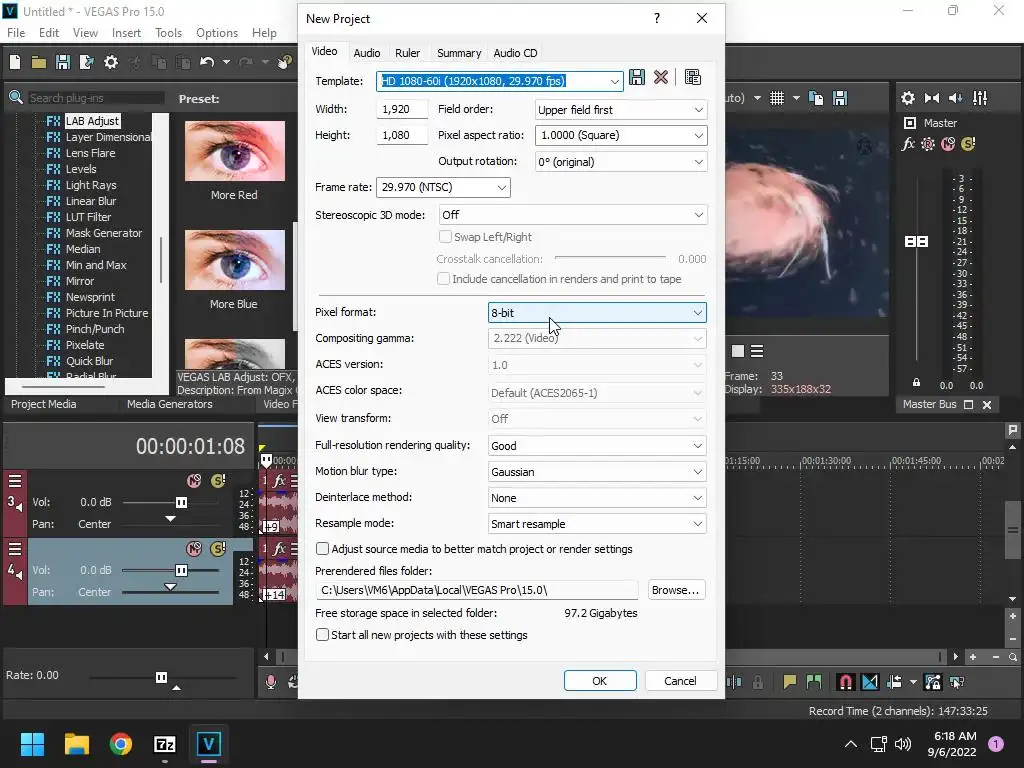Open Chrome from the taskbar
1024x768 pixels.
(121, 744)
